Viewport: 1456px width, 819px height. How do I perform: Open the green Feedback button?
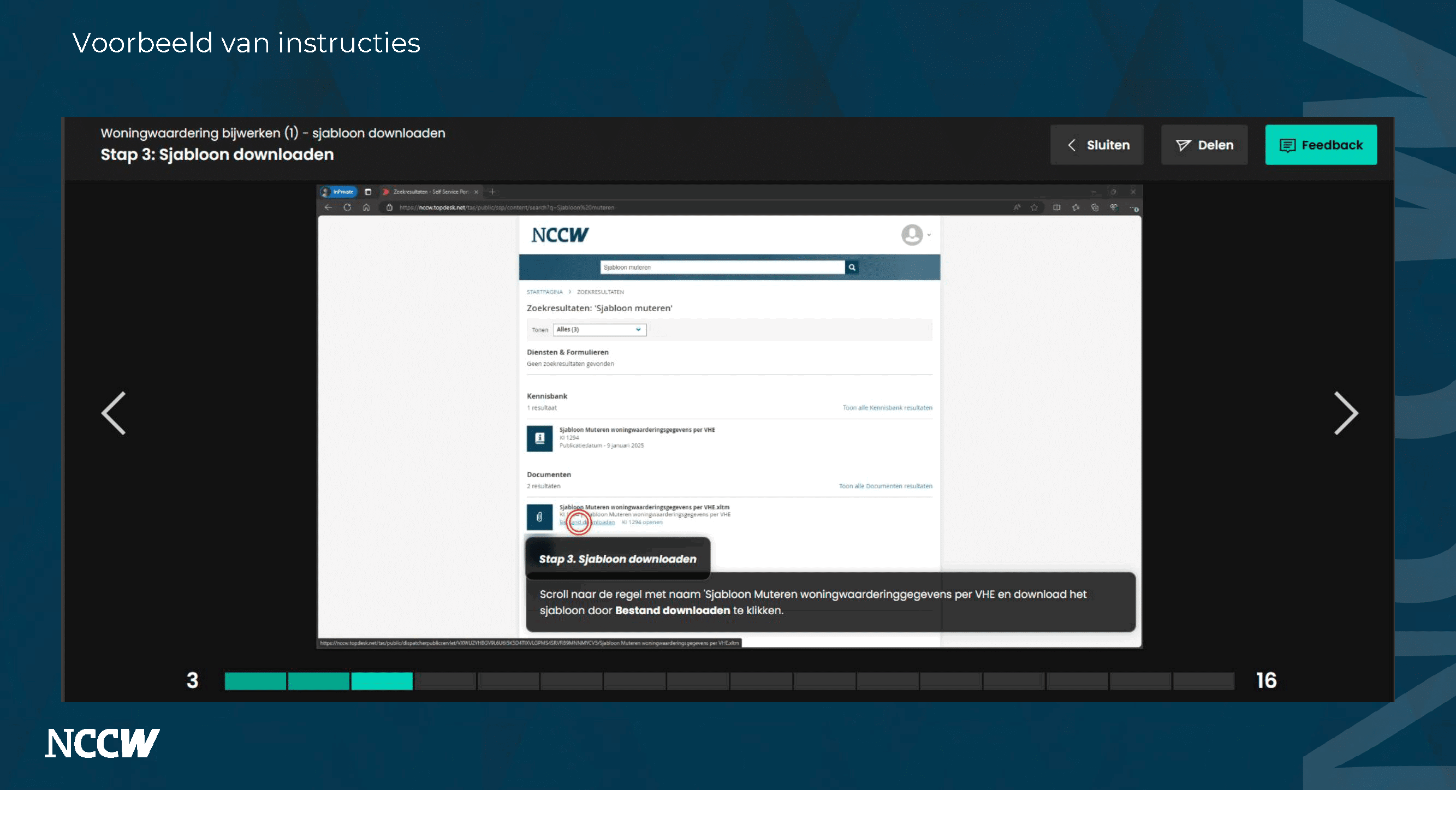[1321, 145]
